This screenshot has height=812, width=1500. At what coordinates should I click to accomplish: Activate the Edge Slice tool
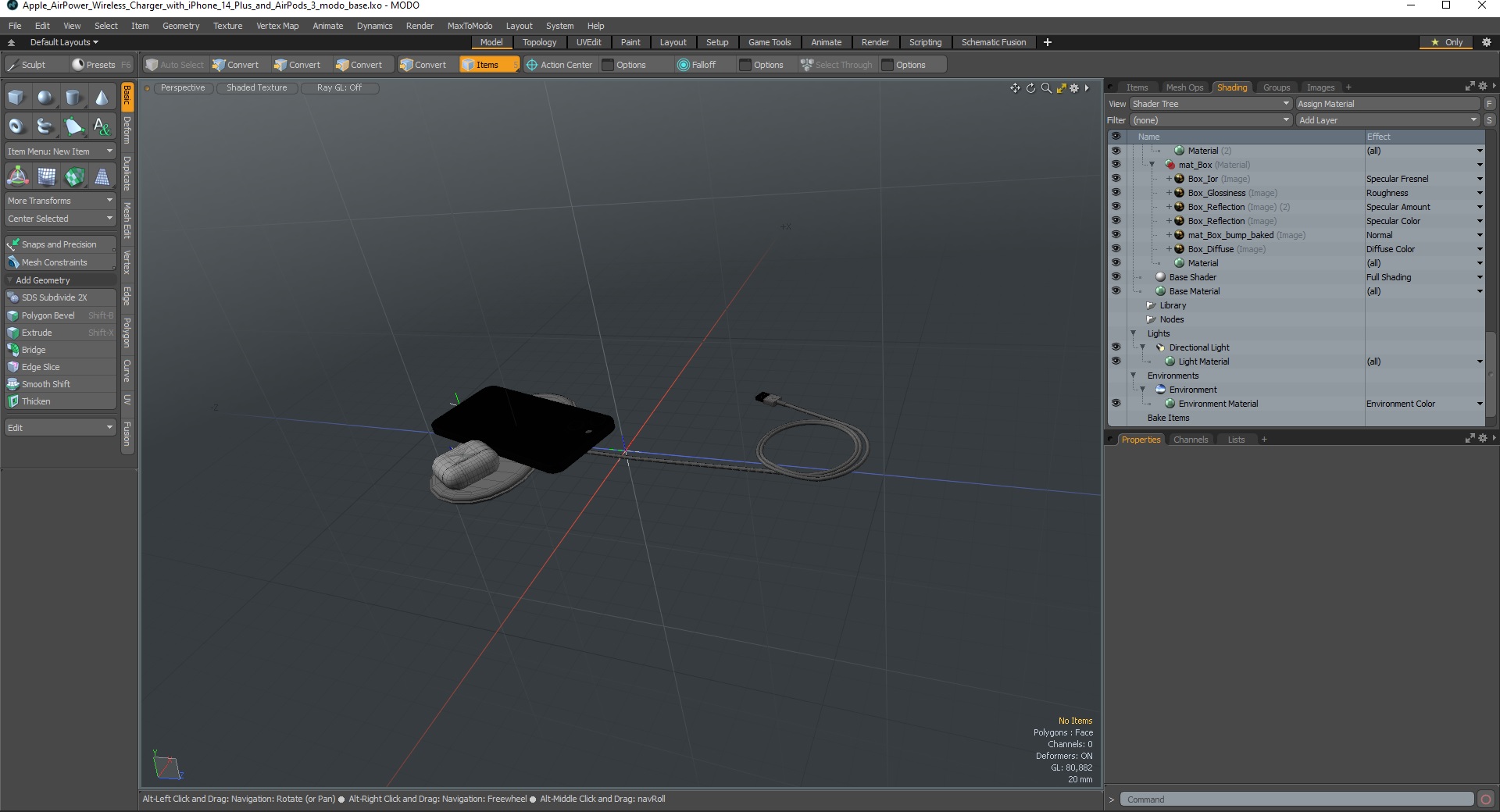[60, 367]
